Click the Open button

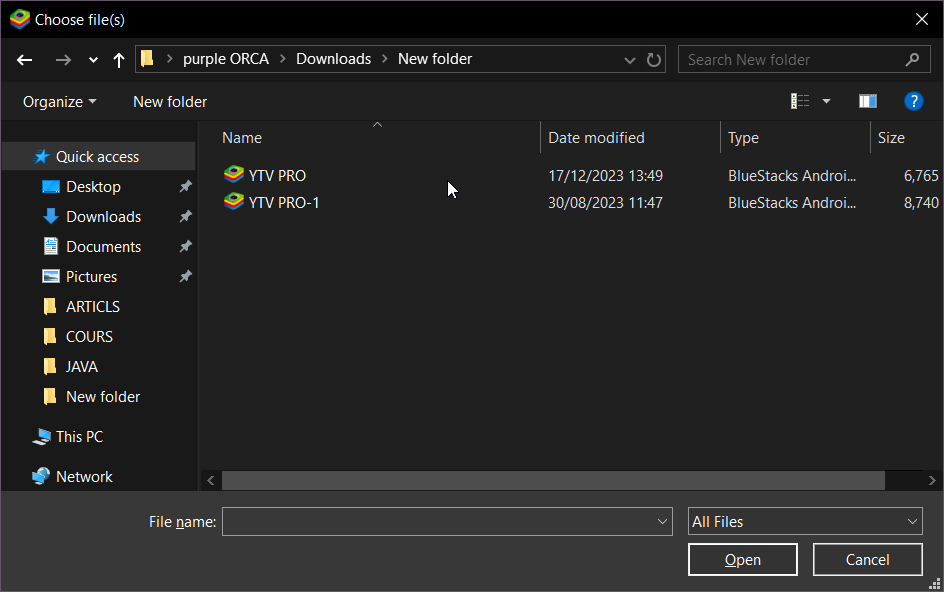(742, 559)
